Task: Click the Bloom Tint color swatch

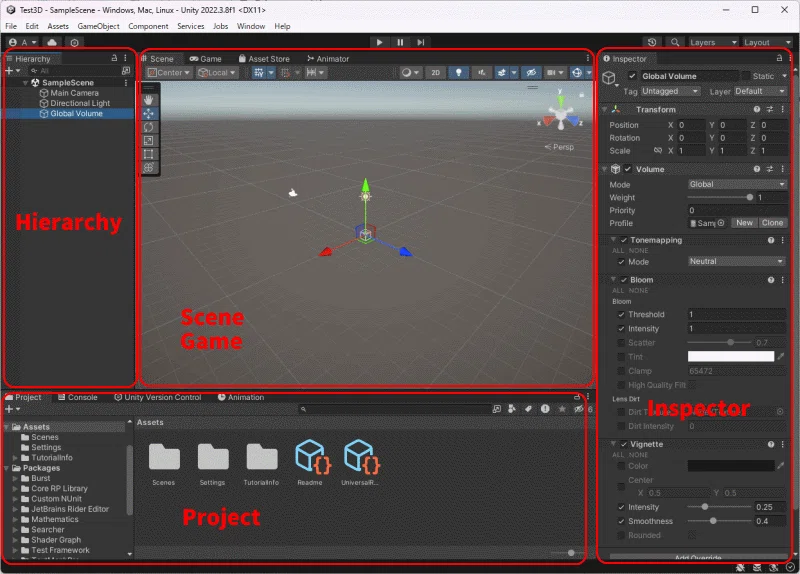Action: tap(731, 357)
